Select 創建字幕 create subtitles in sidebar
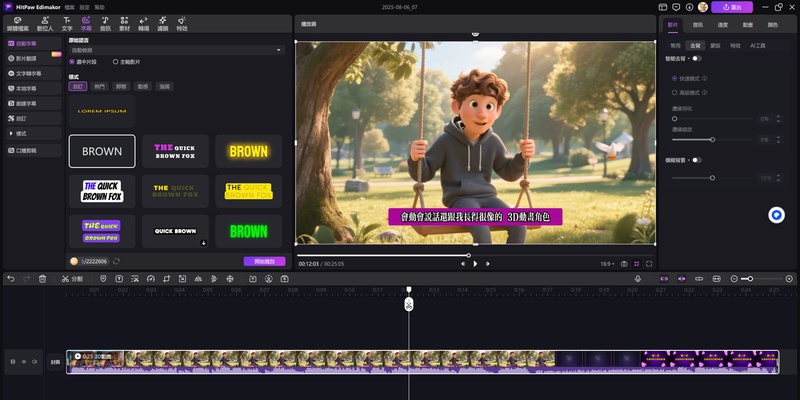800x400 pixels. click(x=34, y=104)
